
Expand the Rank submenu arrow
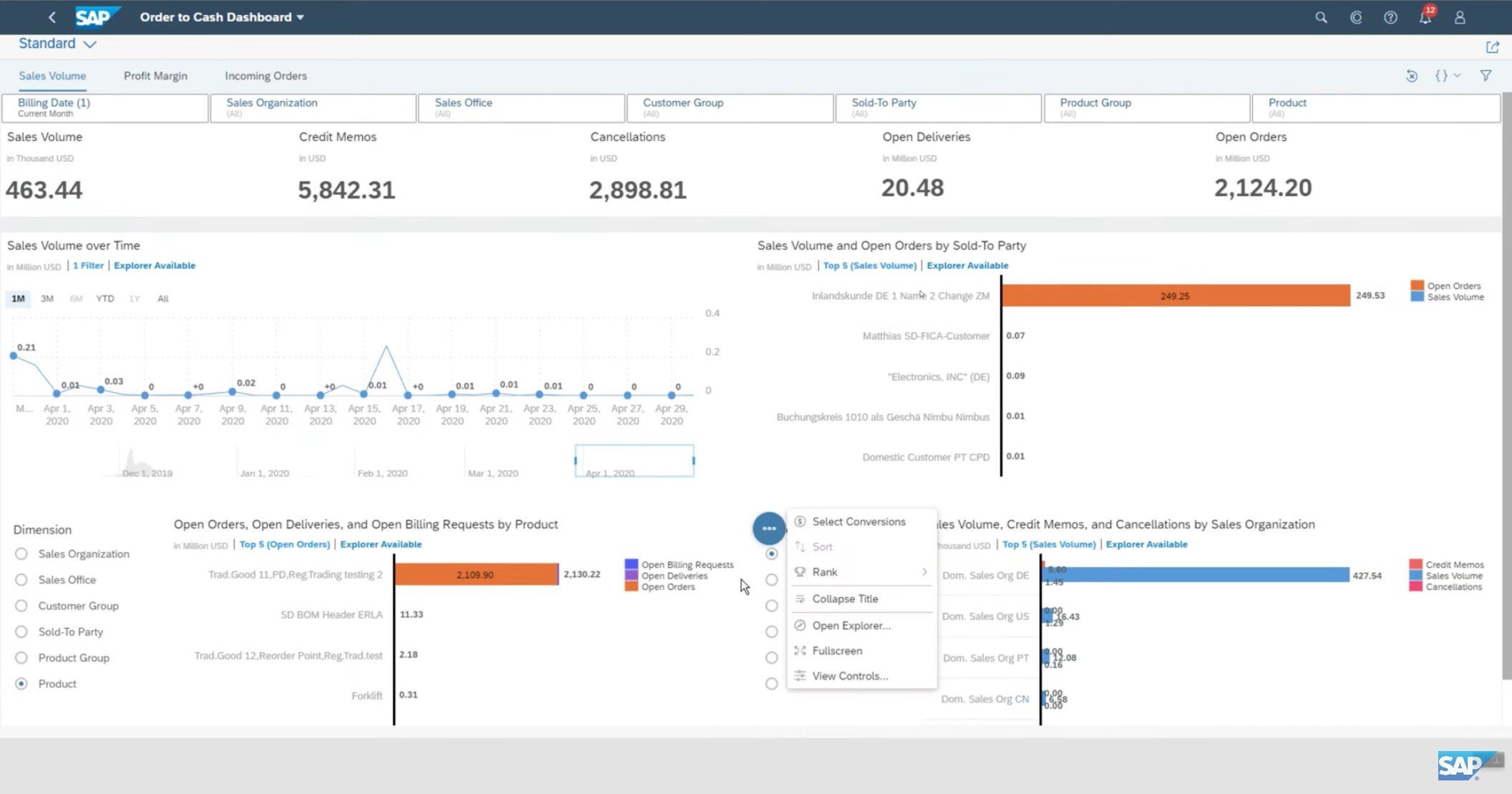[x=924, y=572]
